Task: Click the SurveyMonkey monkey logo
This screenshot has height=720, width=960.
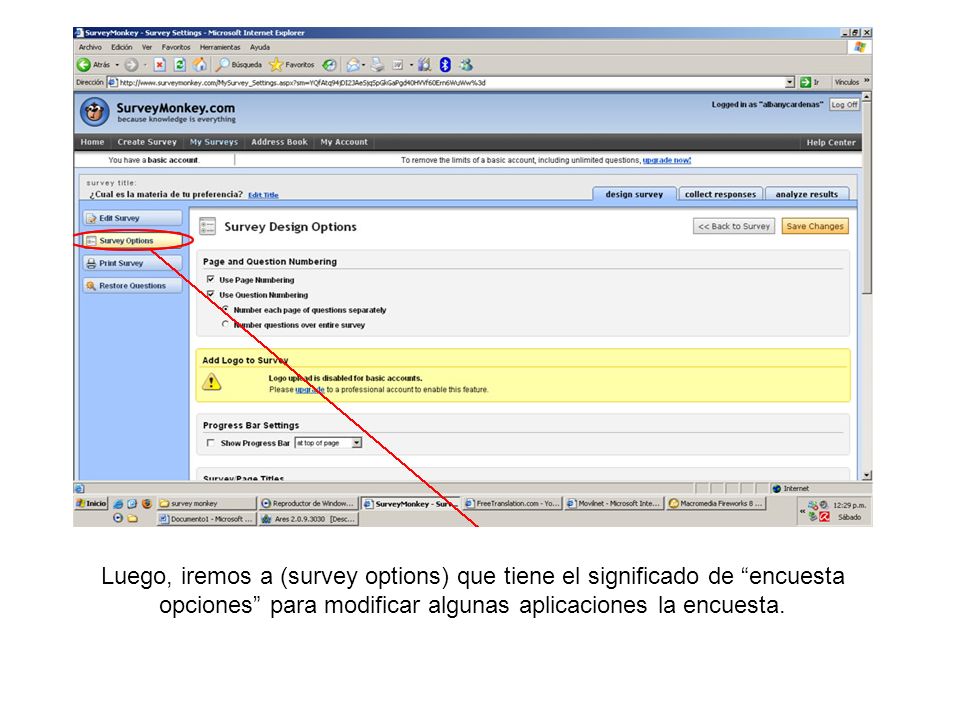Action: click(95, 112)
